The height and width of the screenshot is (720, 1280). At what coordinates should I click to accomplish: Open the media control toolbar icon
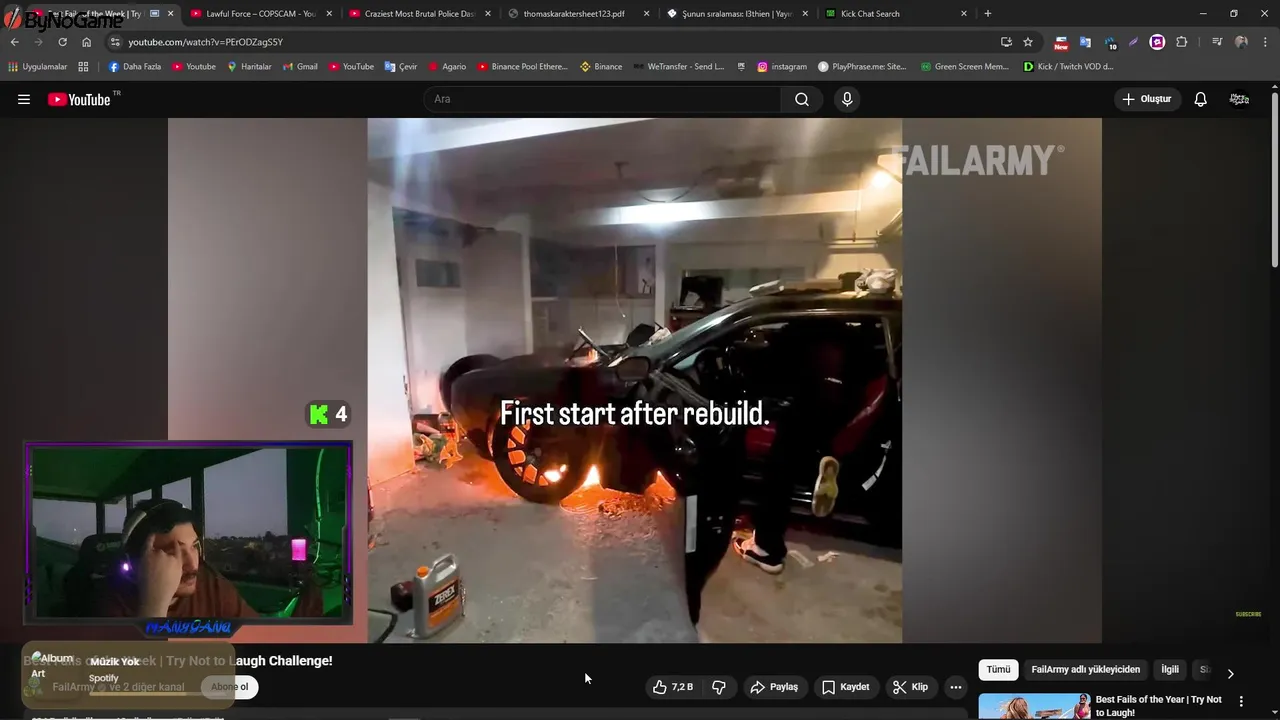coord(1216,42)
